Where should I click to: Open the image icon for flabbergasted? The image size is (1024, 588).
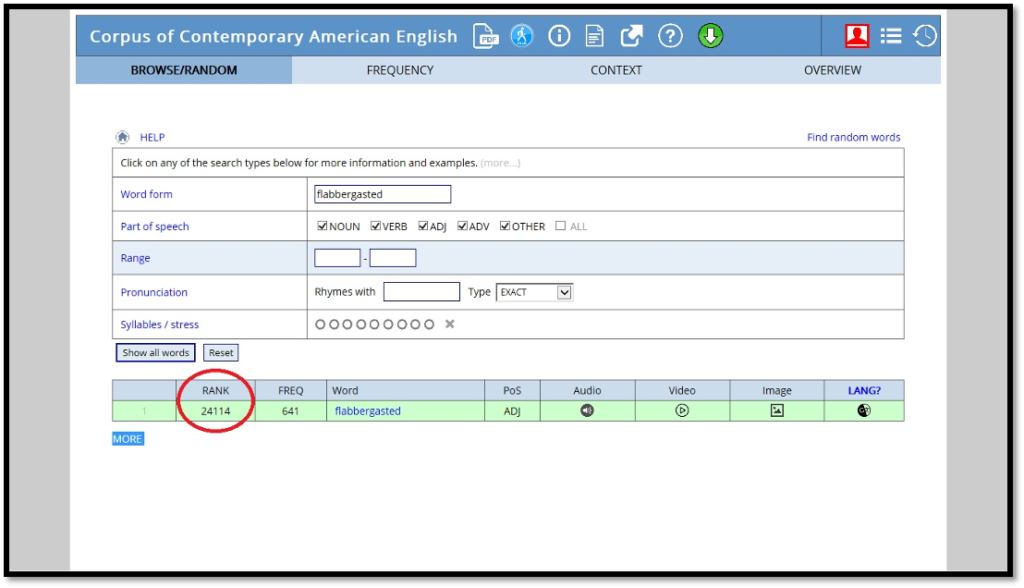coord(777,411)
